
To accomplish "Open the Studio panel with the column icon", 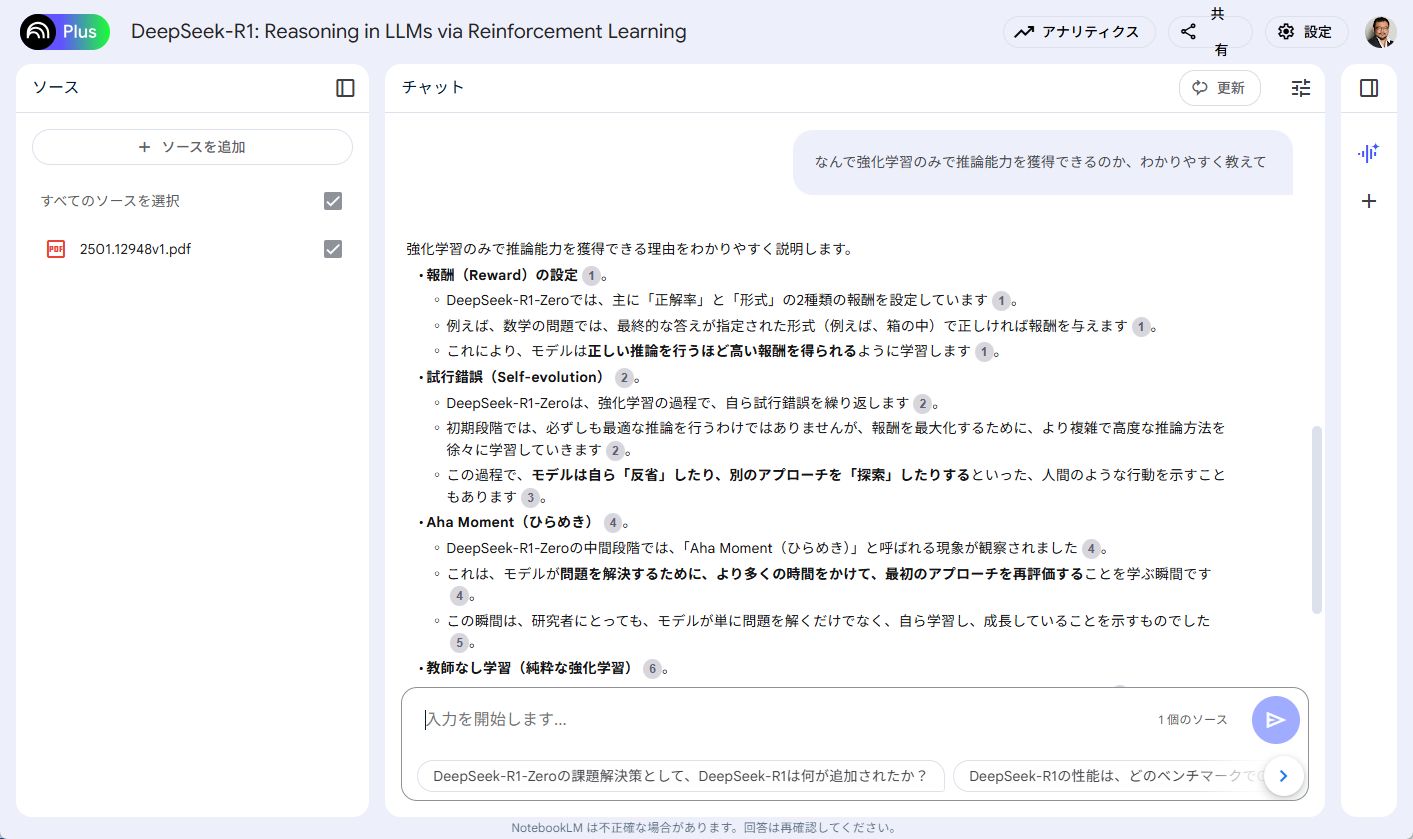I will click(1368, 88).
